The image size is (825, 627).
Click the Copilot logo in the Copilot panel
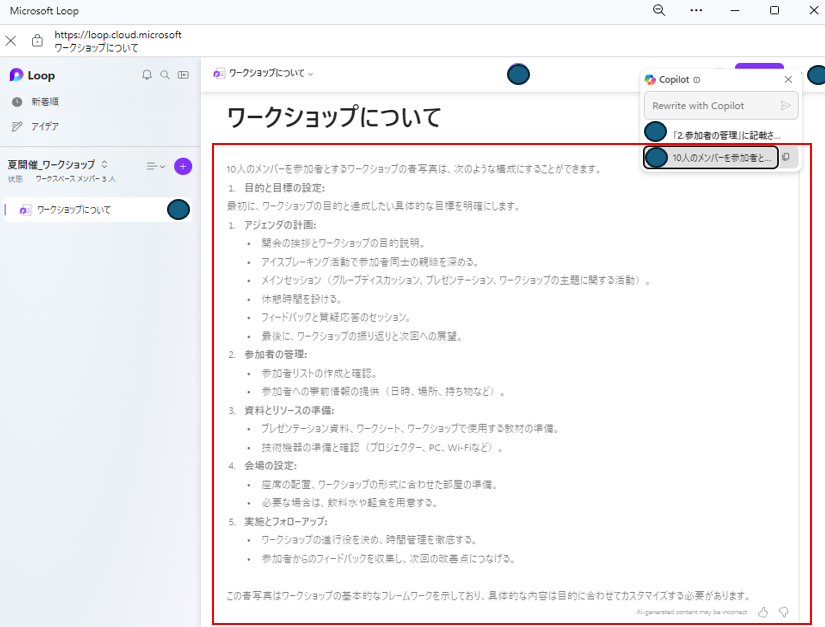pos(651,79)
